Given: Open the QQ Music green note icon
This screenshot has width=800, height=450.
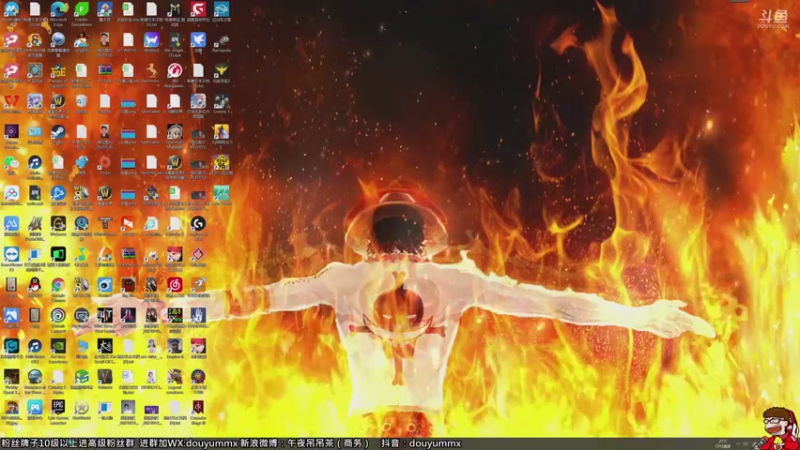Looking at the screenshot, I should pyautogui.click(x=82, y=254).
